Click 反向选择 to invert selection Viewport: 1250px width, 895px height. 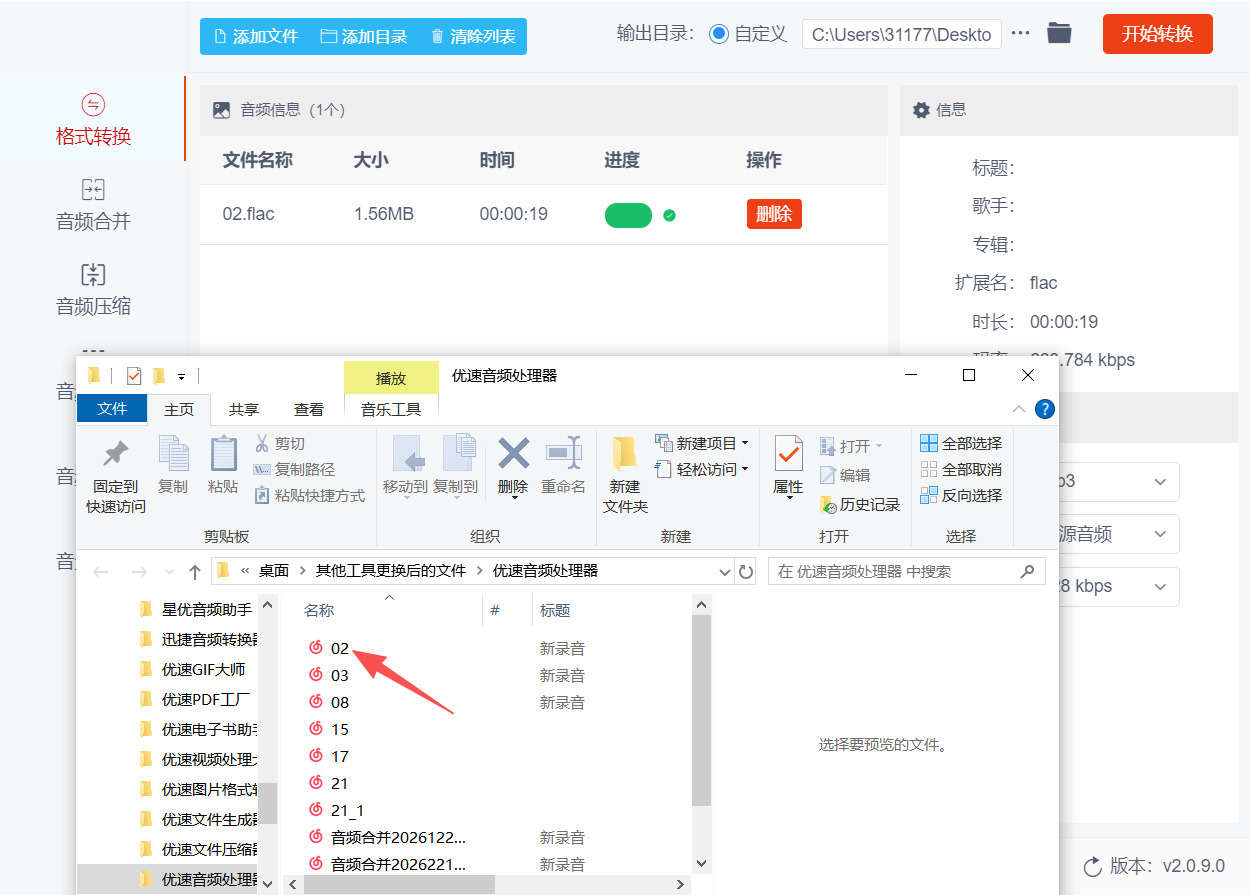961,494
